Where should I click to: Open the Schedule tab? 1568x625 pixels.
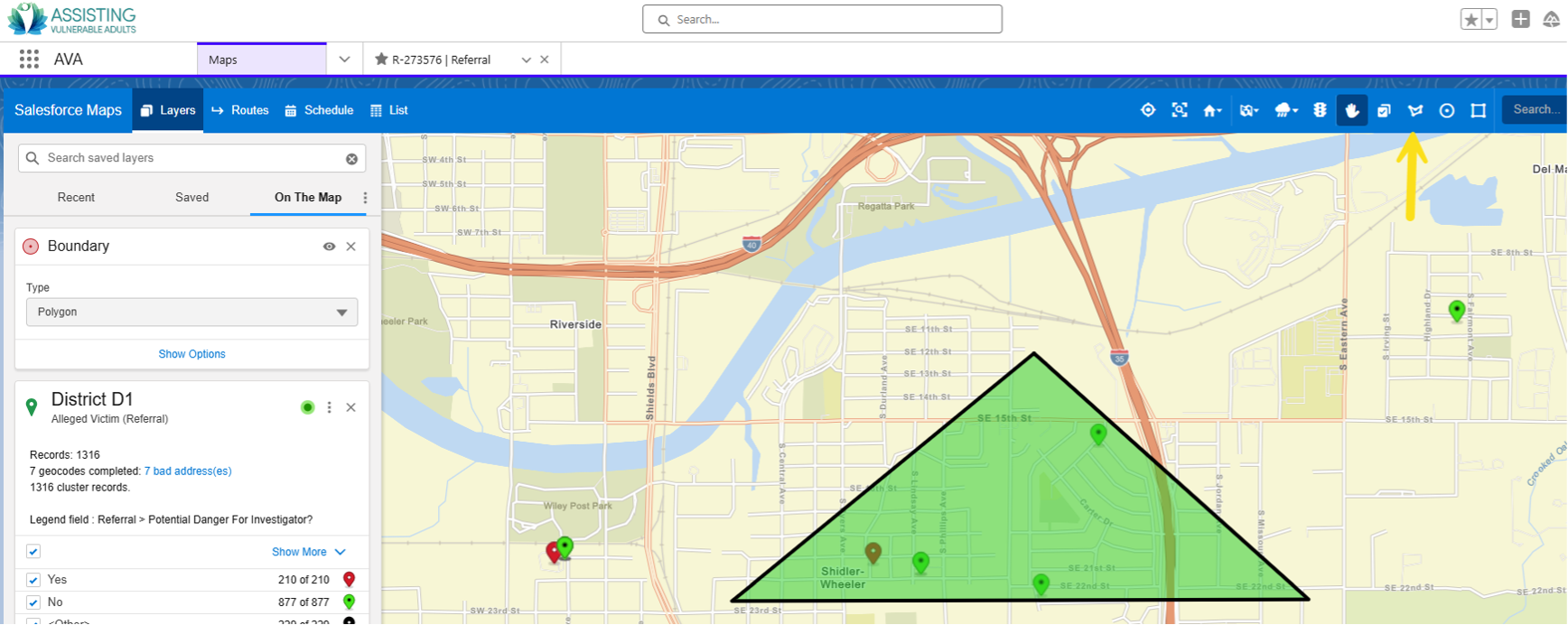(x=319, y=110)
